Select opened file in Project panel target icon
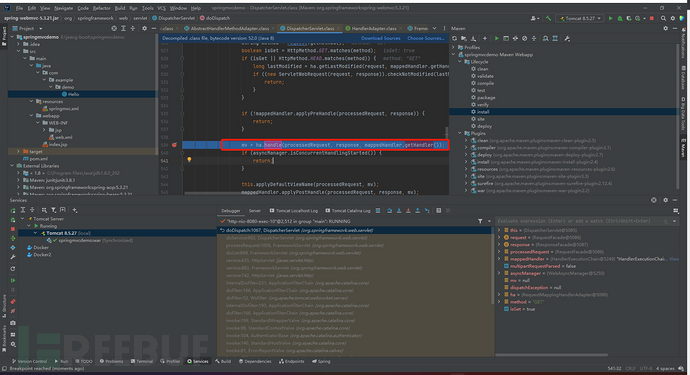Image resolution: width=690 pixels, height=375 pixels. [x=114, y=28]
